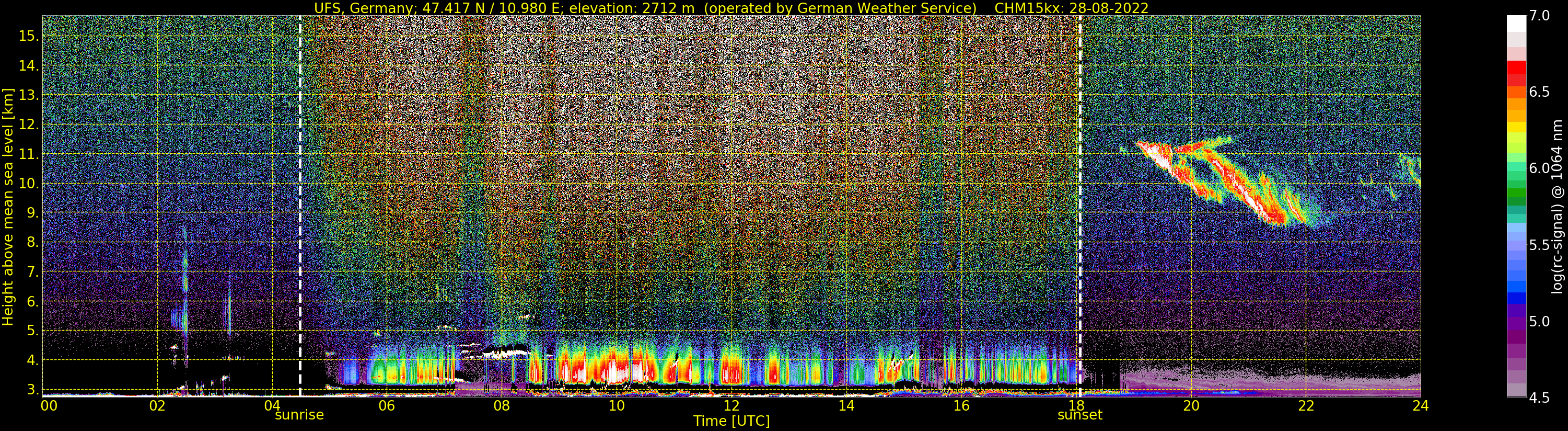The height and width of the screenshot is (431, 1568).
Task: Click the 'Time [UTC]' axis label
Action: click(x=731, y=421)
